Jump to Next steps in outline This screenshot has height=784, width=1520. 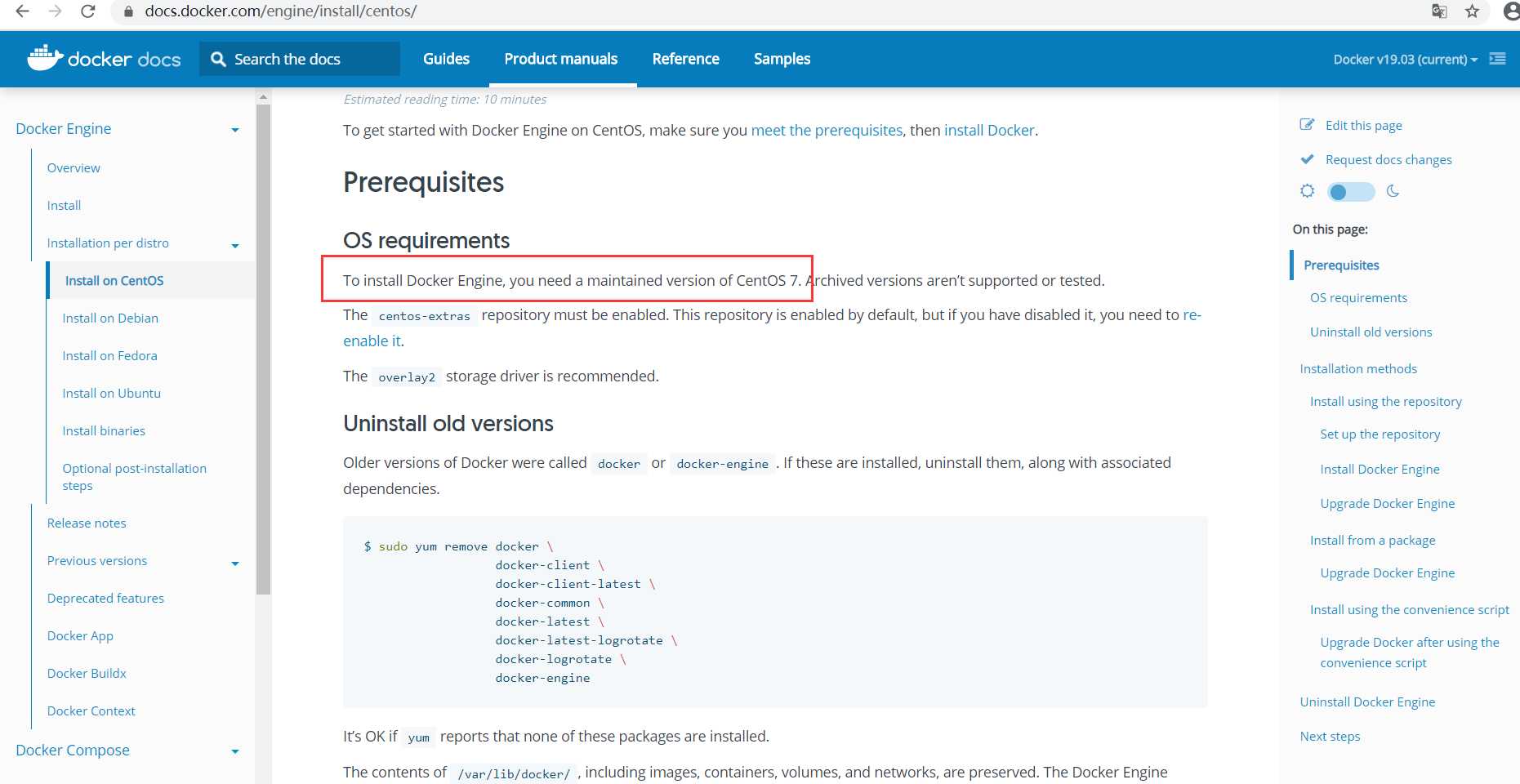1330,736
